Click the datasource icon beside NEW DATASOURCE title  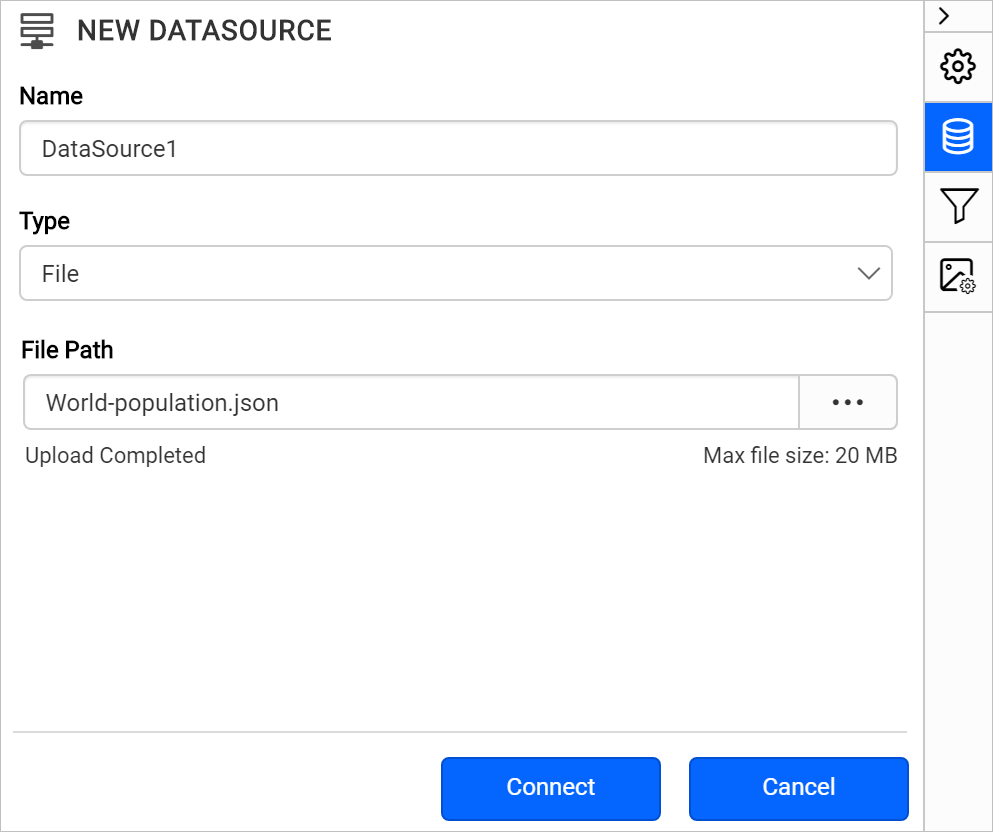(x=37, y=30)
